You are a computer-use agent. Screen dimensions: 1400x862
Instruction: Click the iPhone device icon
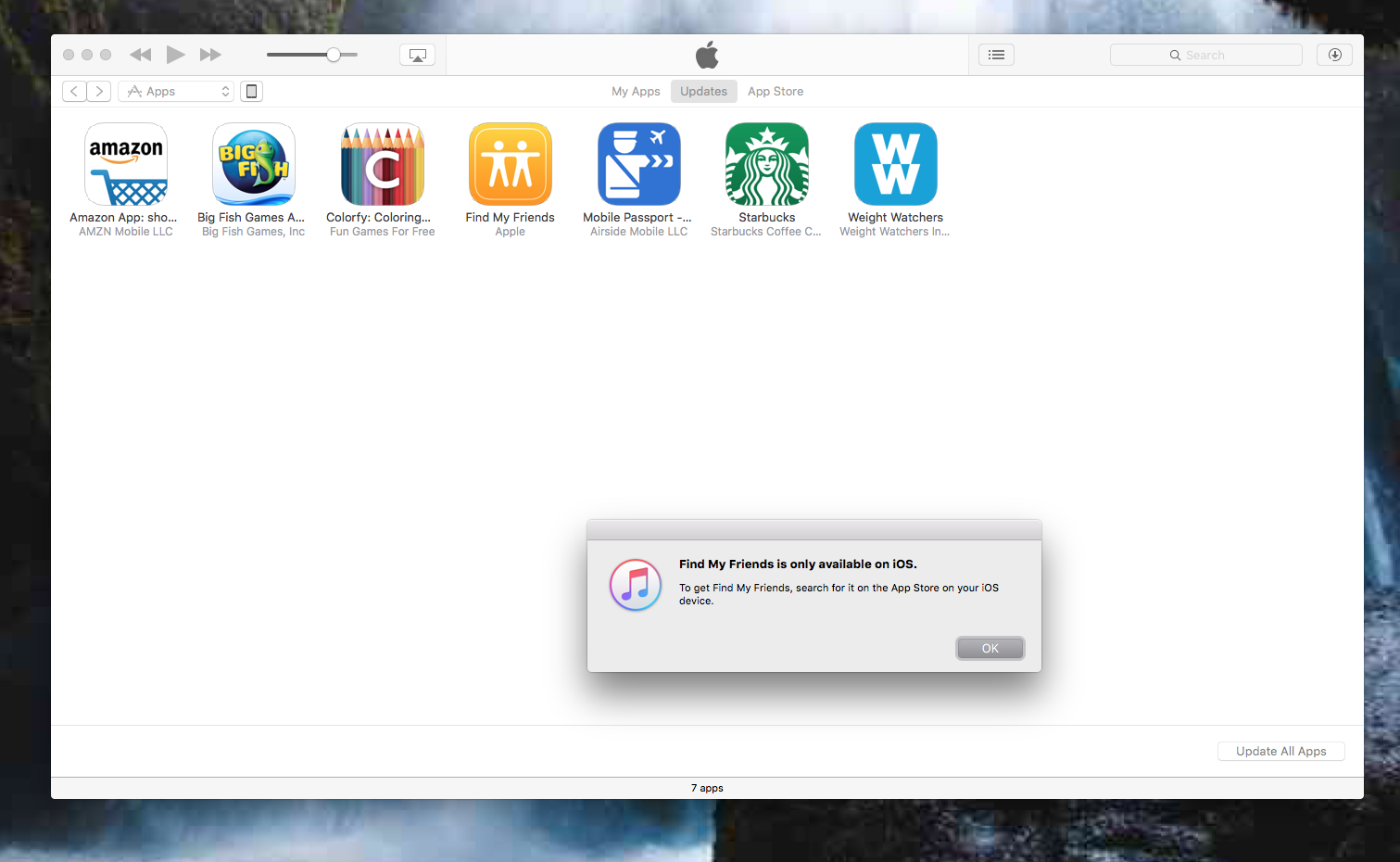251,91
